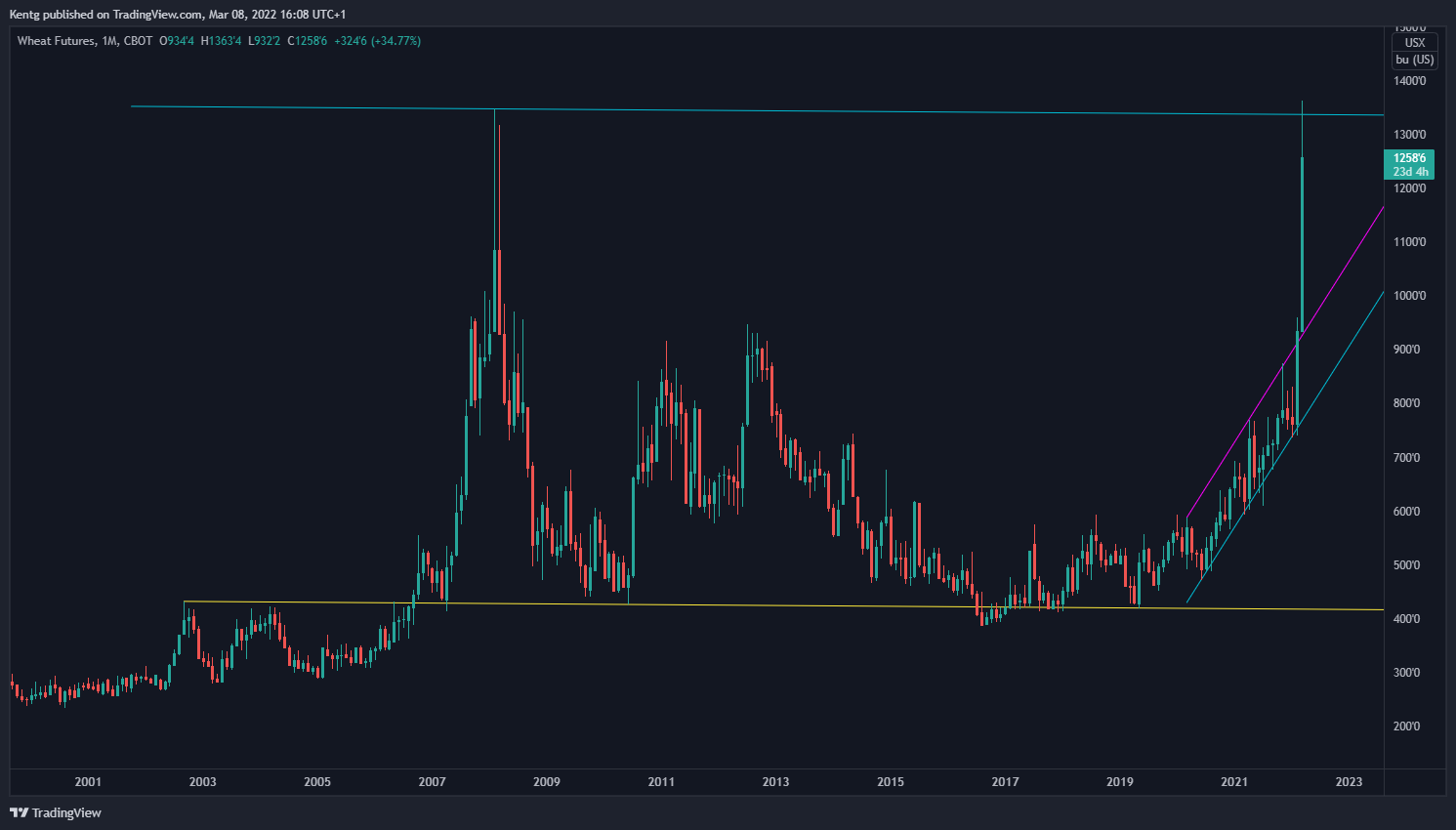The width and height of the screenshot is (1456, 830).
Task: Click the current price label 1258'6
Action: 1409,158
